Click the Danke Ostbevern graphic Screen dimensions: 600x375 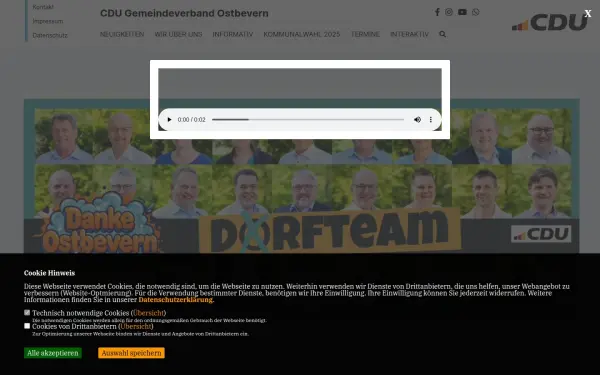99,224
